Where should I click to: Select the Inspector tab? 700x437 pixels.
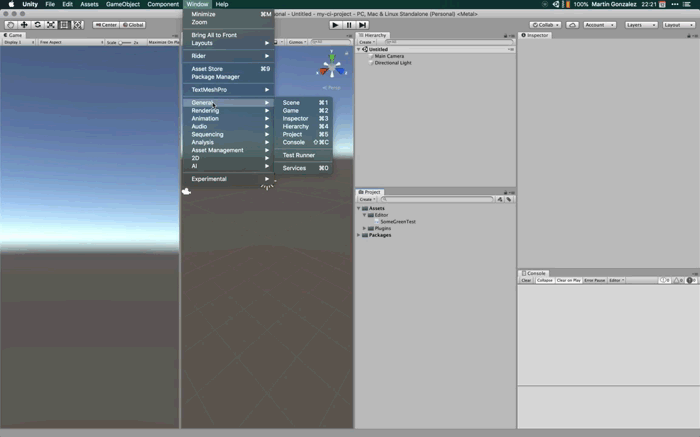[x=535, y=35]
